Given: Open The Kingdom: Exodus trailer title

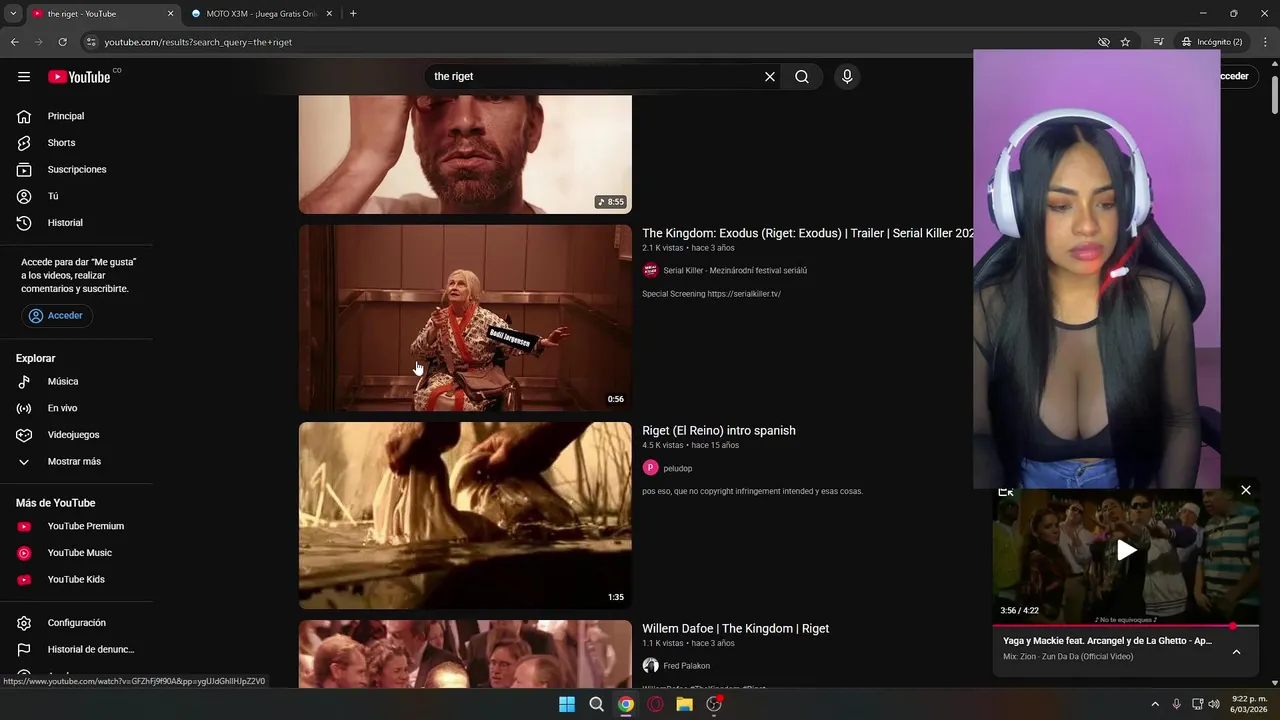Looking at the screenshot, I should coord(807,233).
